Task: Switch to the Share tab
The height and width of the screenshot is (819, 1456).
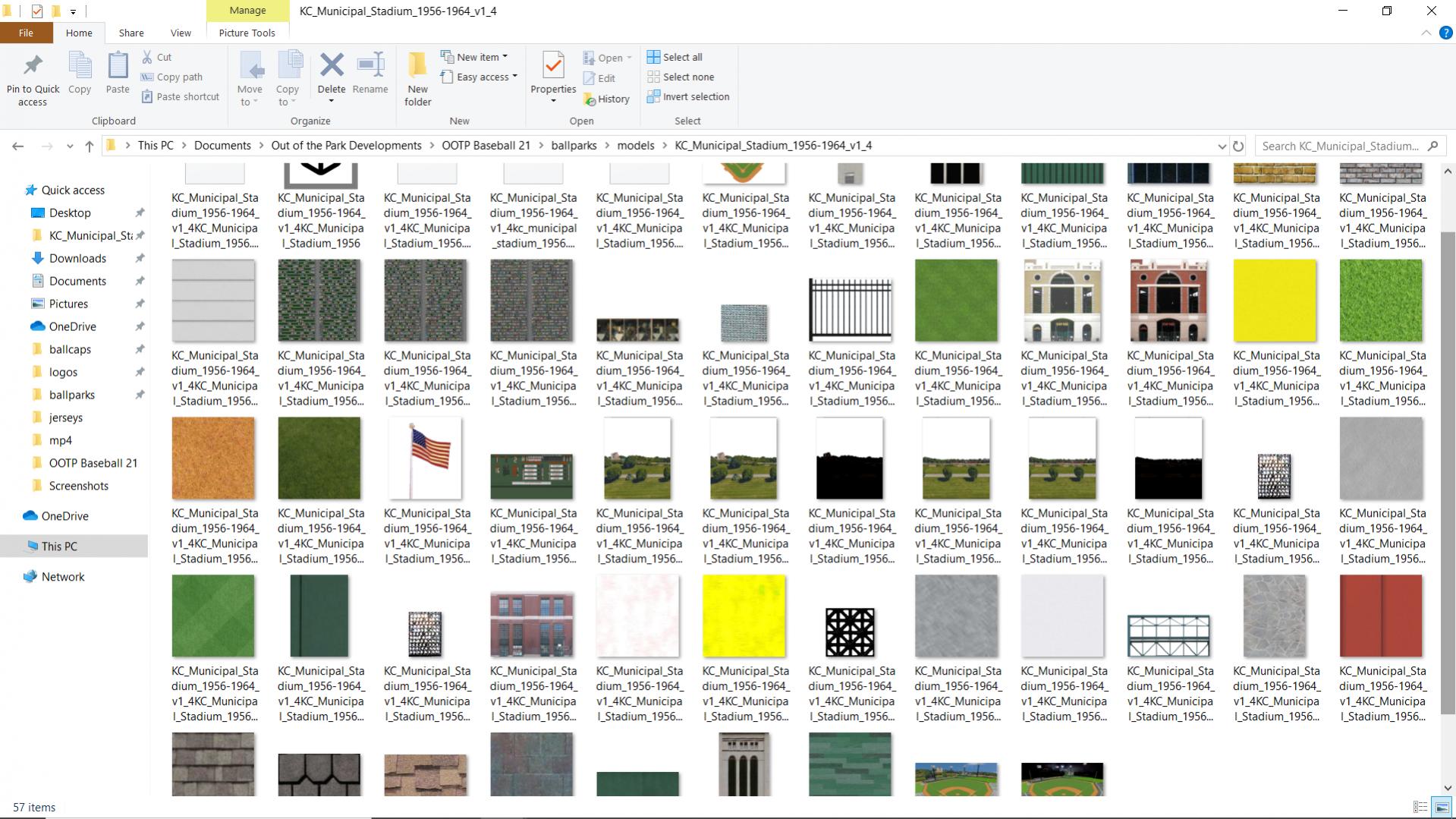Action: click(131, 33)
